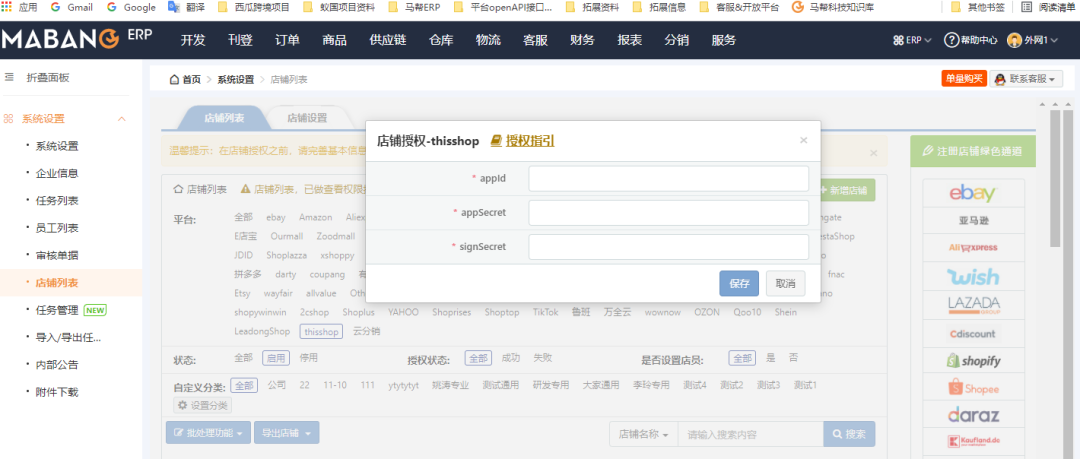Select the daraz logo
Image resolution: width=1080 pixels, height=459 pixels.
tap(973, 416)
